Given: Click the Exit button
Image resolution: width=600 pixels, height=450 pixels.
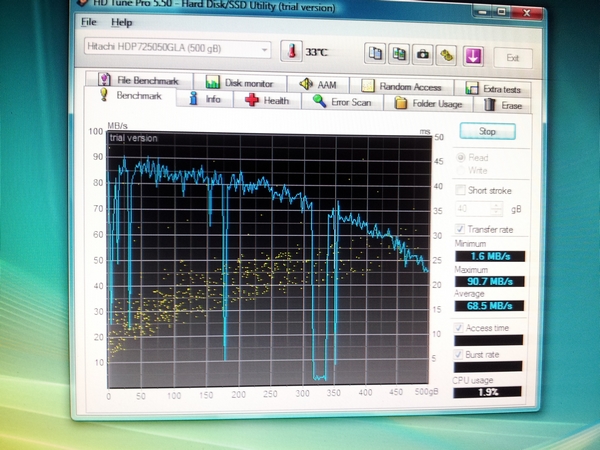Looking at the screenshot, I should click(513, 58).
